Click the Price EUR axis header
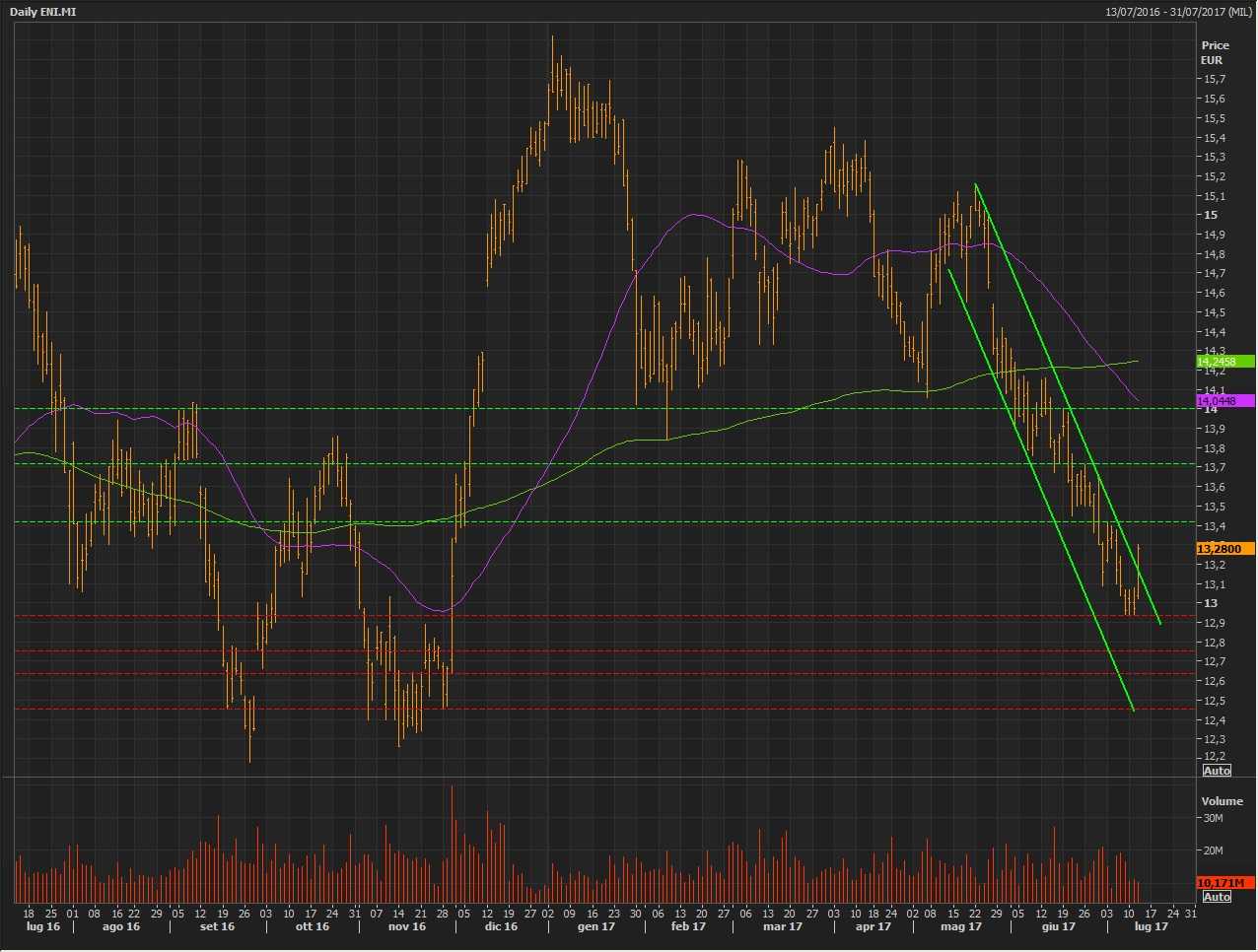Viewport: 1258px width, 952px height. coord(1215,52)
